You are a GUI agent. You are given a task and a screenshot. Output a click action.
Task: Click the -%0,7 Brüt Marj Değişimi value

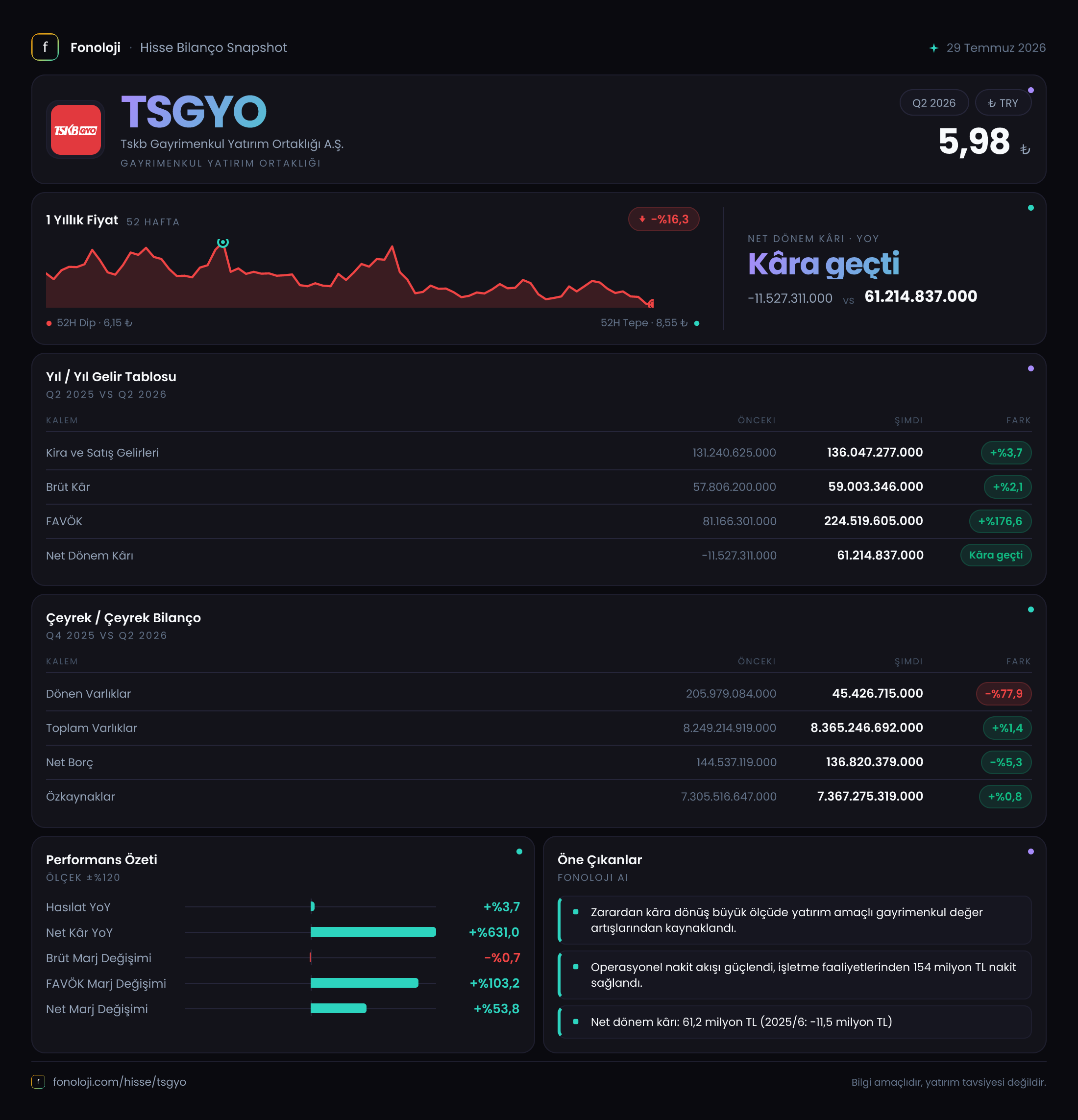(x=502, y=958)
